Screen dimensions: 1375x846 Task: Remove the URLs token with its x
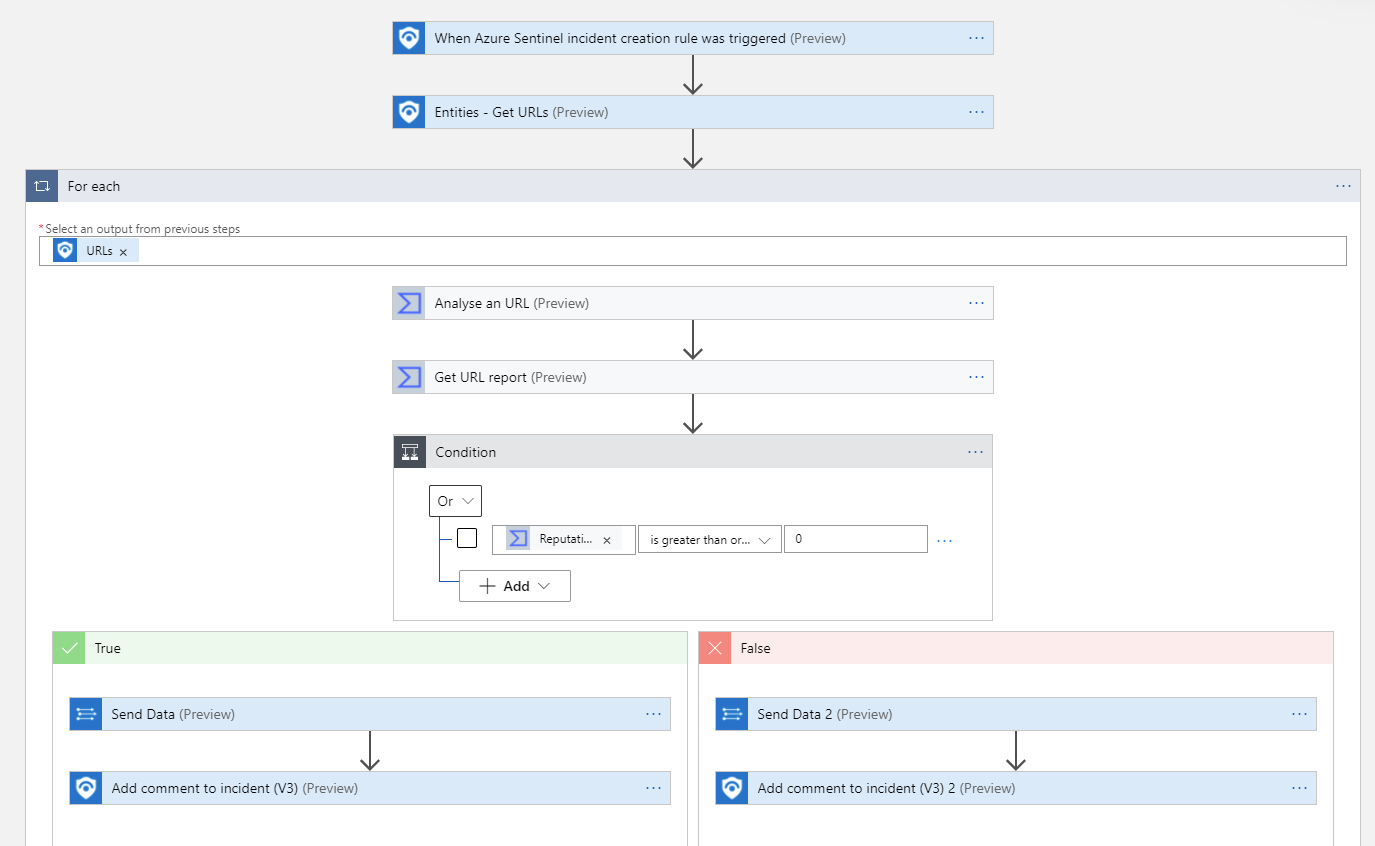coord(123,252)
